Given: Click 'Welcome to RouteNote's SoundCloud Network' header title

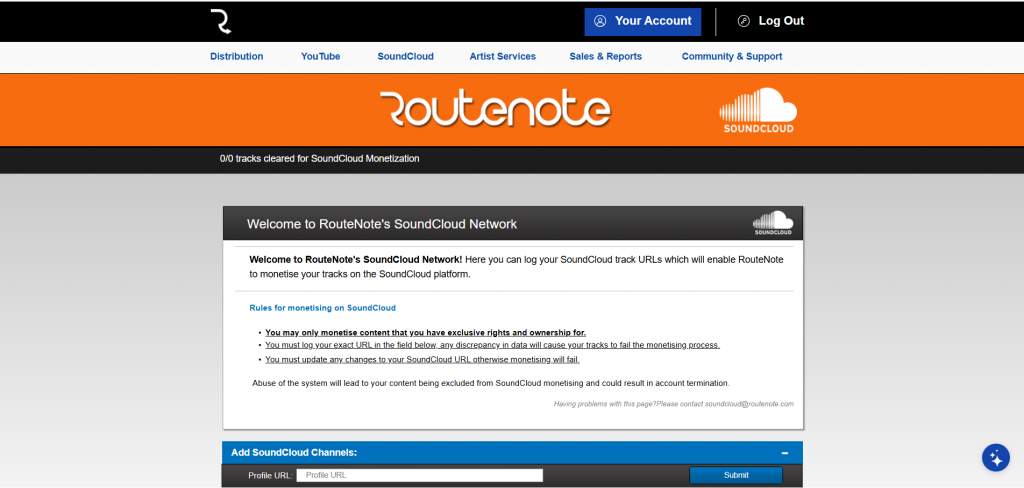Looking at the screenshot, I should coord(382,224).
